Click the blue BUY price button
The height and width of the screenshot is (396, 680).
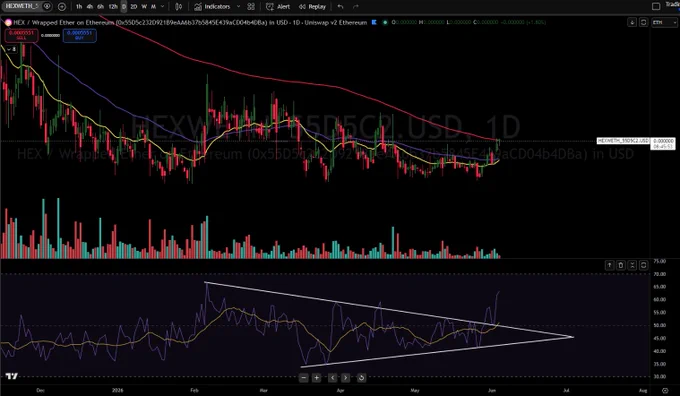pos(79,35)
